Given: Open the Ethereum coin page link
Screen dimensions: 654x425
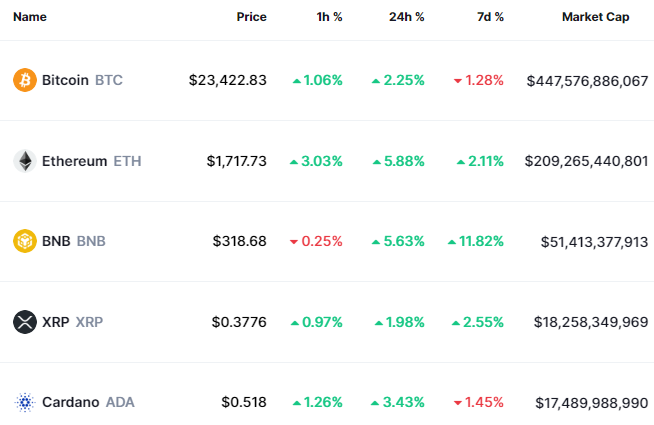Looking at the screenshot, I should [74, 161].
